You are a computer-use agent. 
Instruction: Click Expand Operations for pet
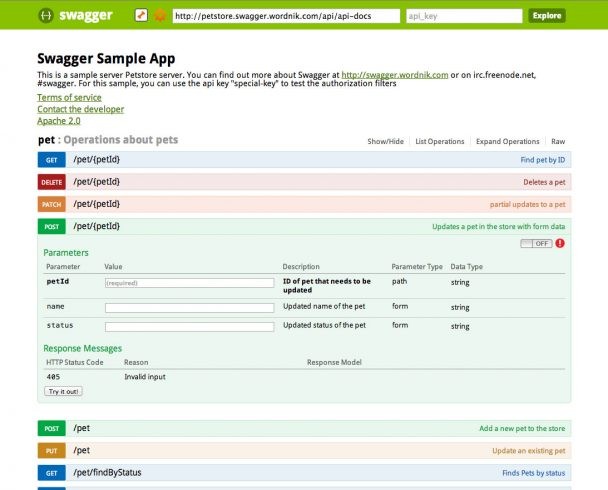[x=508, y=141]
